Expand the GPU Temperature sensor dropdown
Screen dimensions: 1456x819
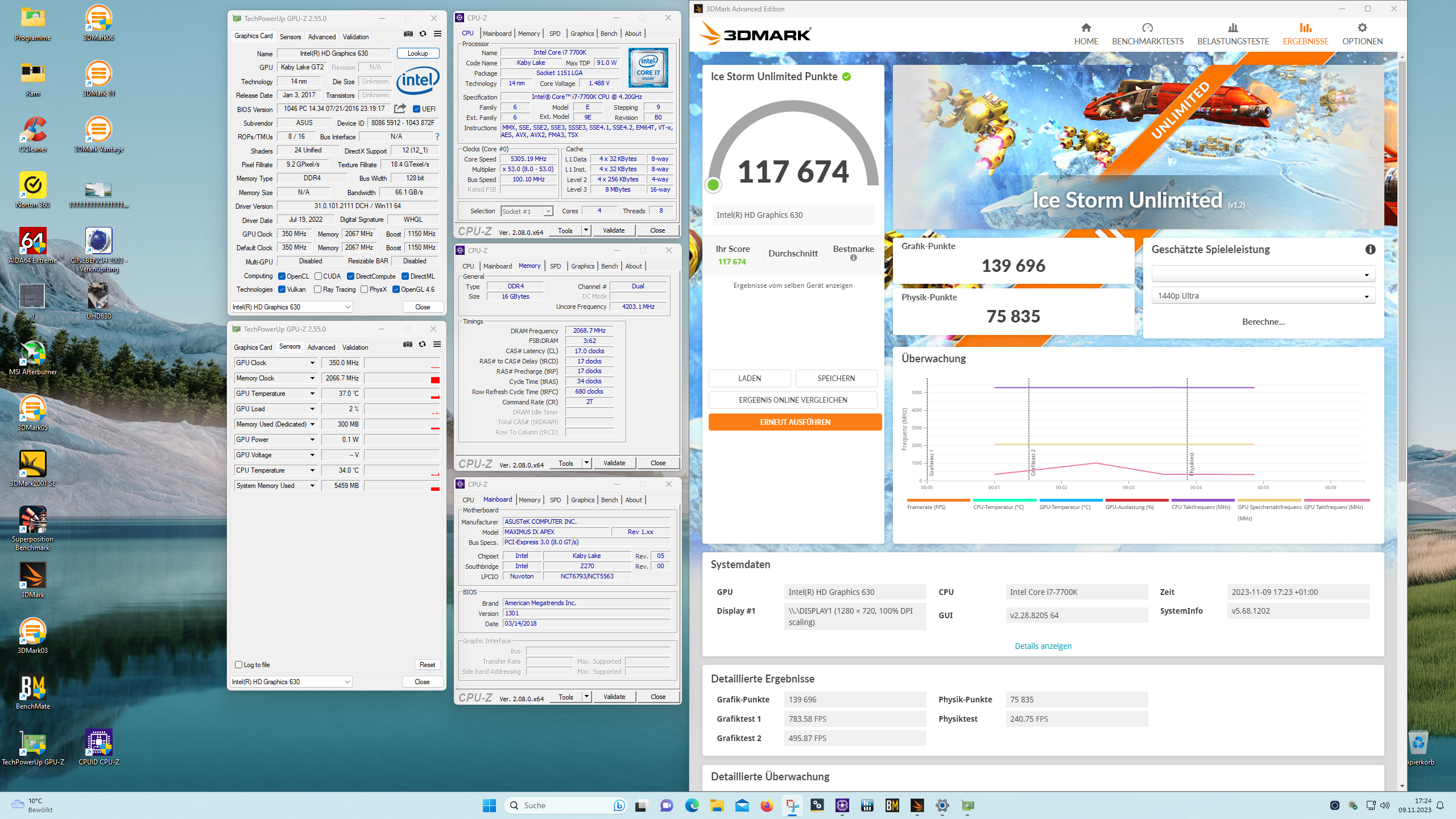point(312,394)
